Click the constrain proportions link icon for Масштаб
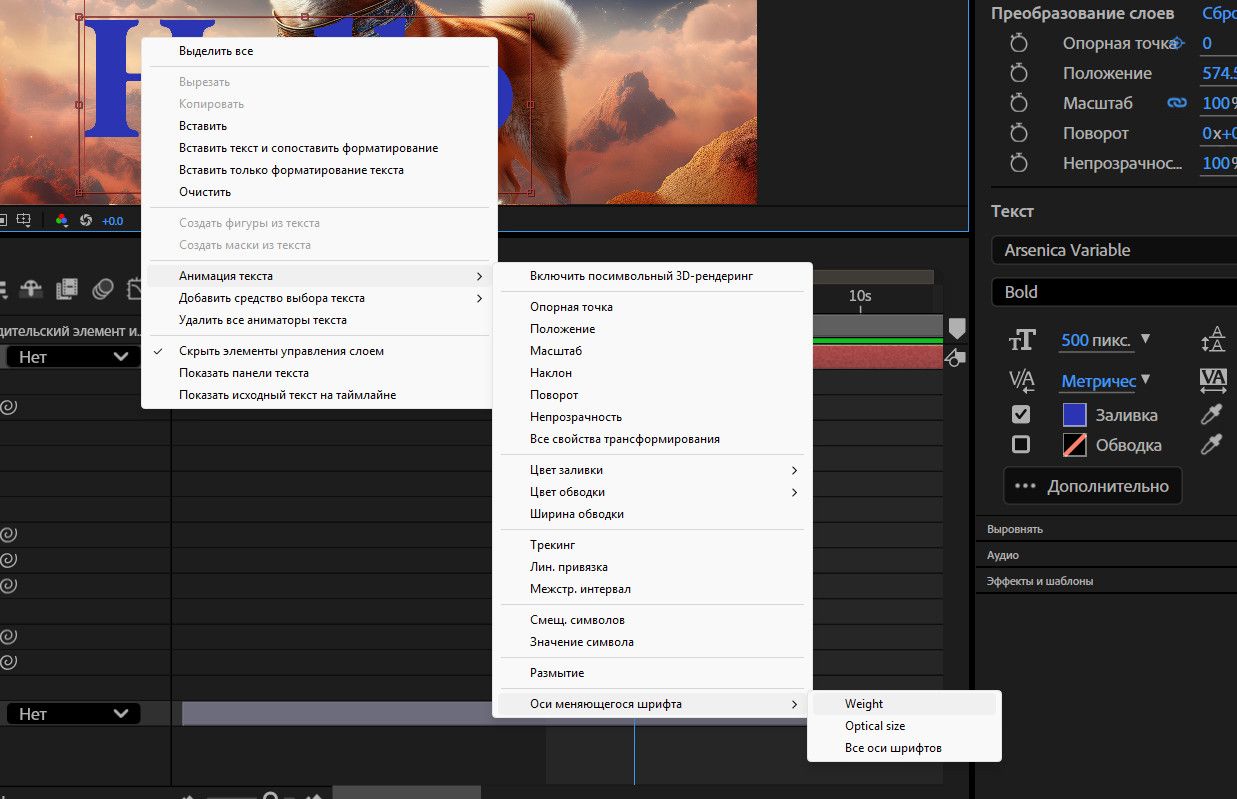This screenshot has height=799, width=1237. click(1177, 103)
